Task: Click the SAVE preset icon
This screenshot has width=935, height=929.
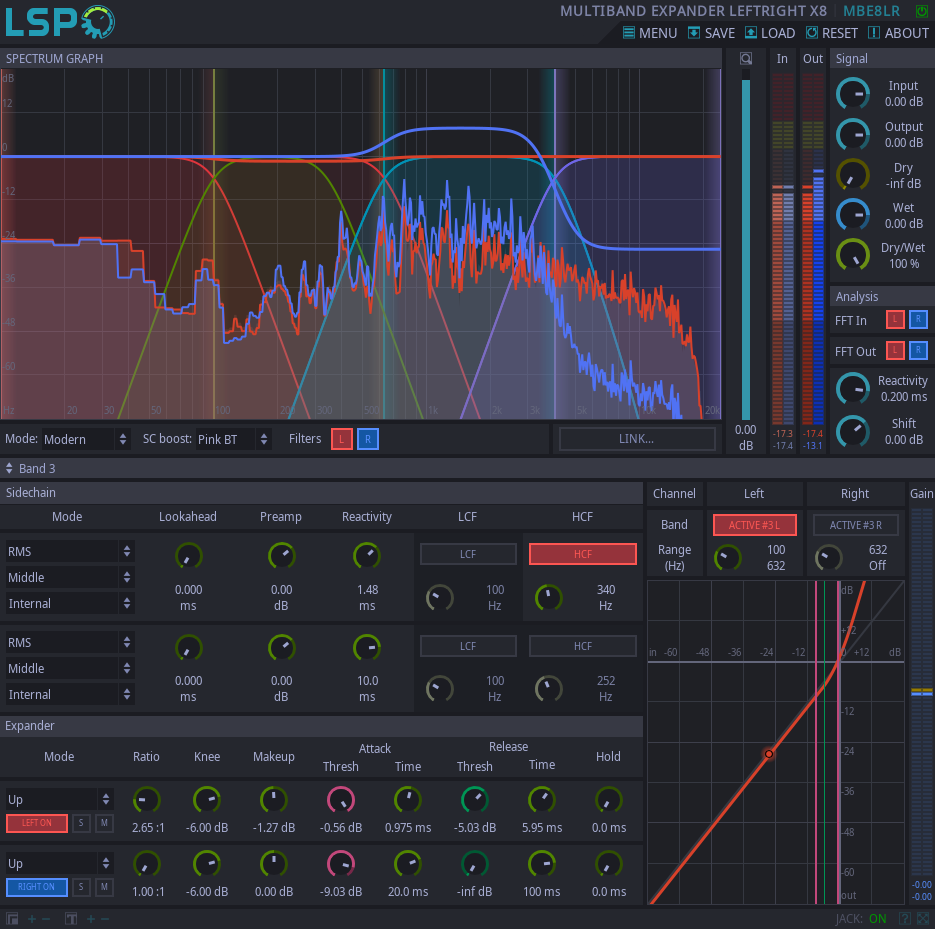Action: [693, 33]
